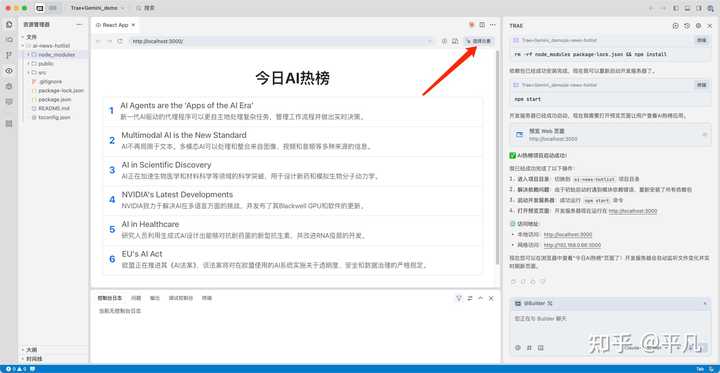Click the 选择元素 select element button

(x=478, y=41)
